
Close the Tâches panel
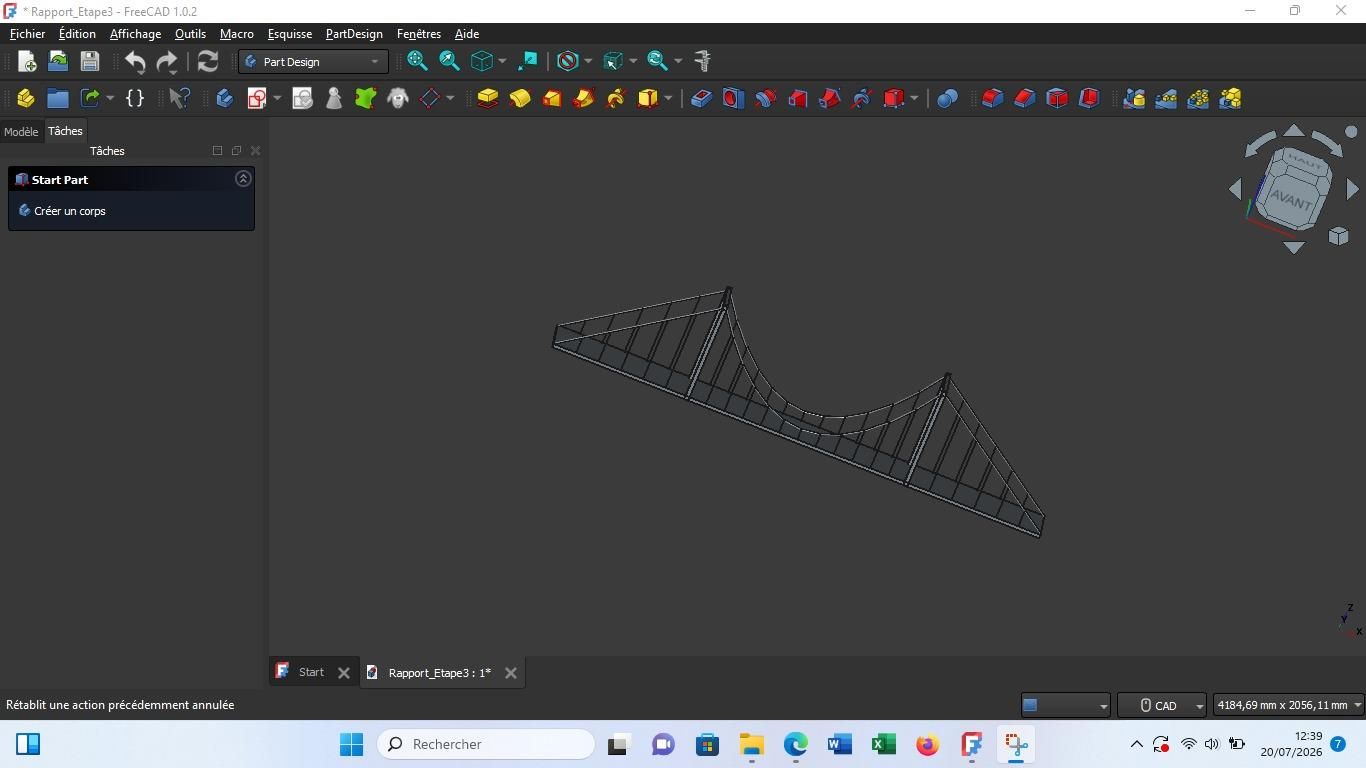[x=255, y=151]
